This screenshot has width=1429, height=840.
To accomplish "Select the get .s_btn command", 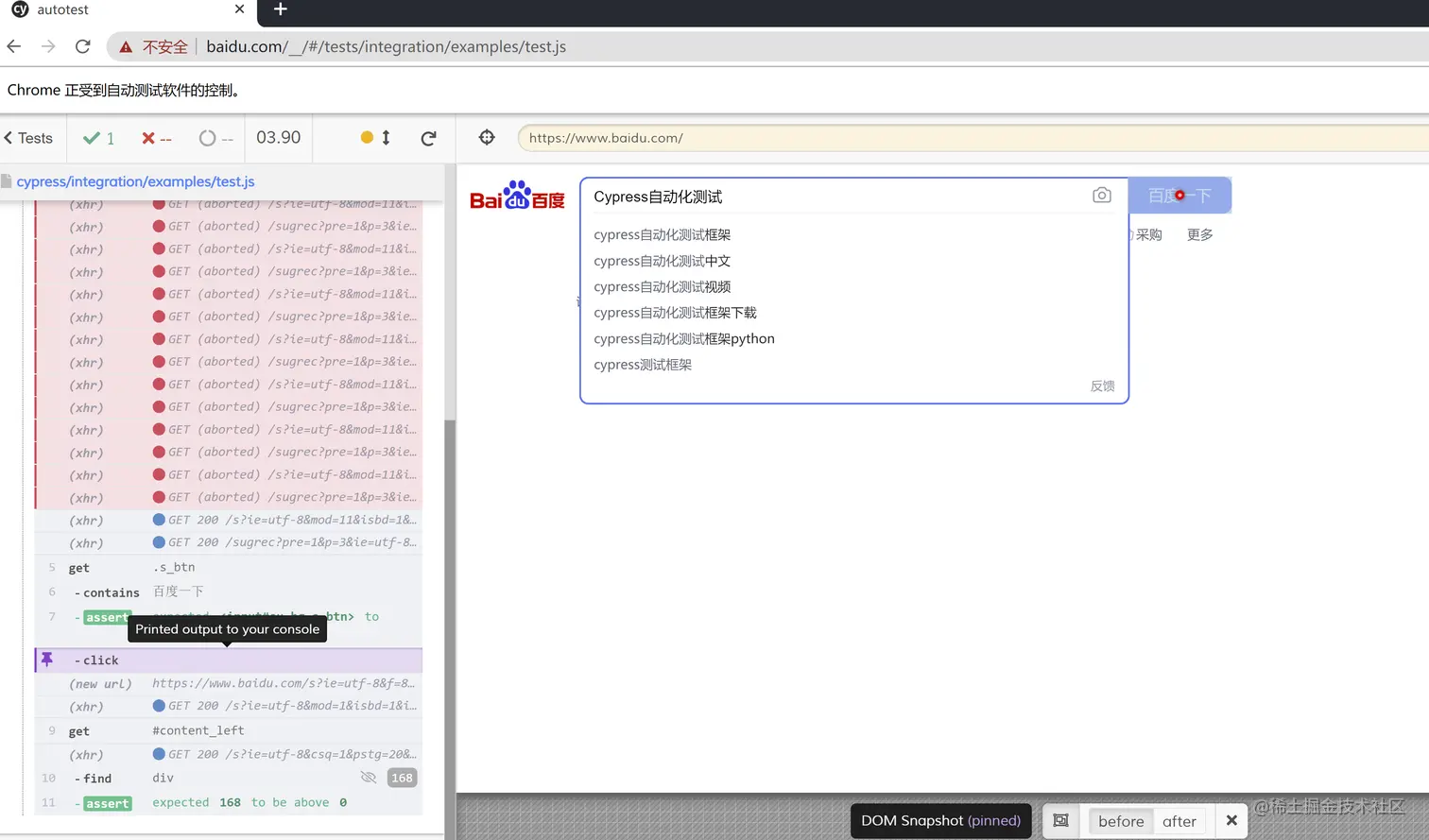I will coord(229,568).
